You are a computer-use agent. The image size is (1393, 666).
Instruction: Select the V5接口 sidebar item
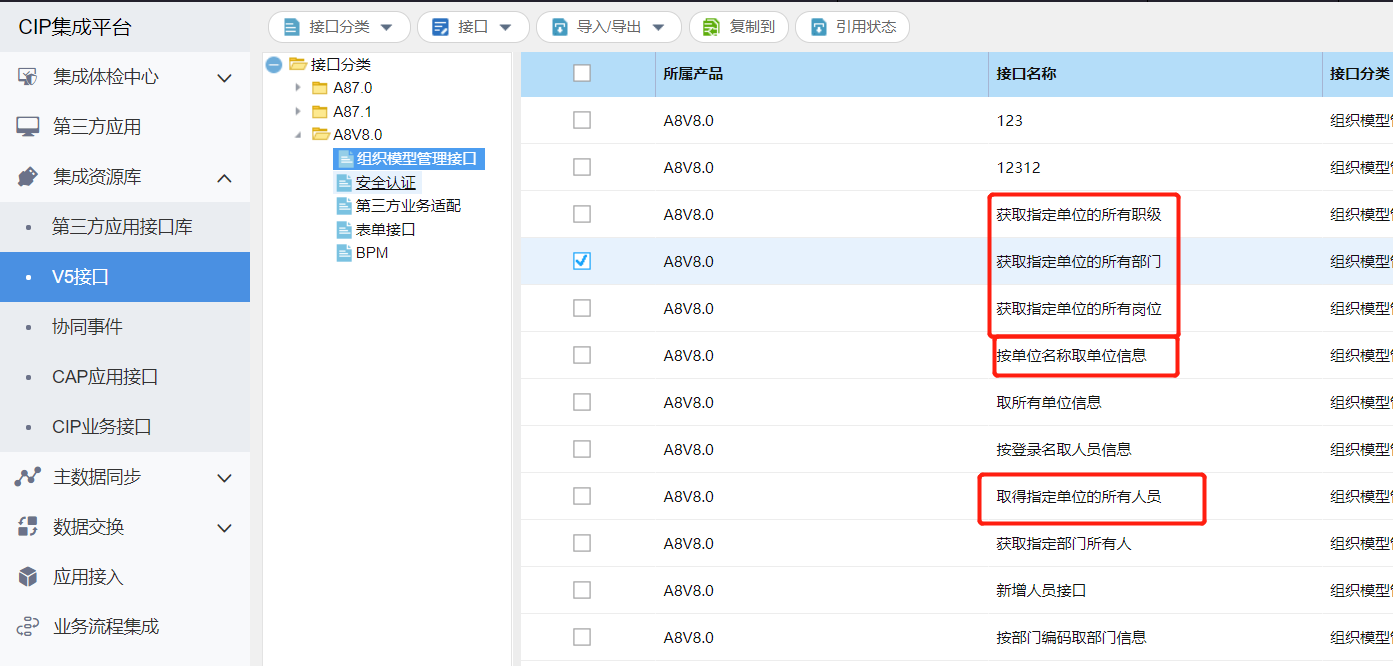pos(125,277)
